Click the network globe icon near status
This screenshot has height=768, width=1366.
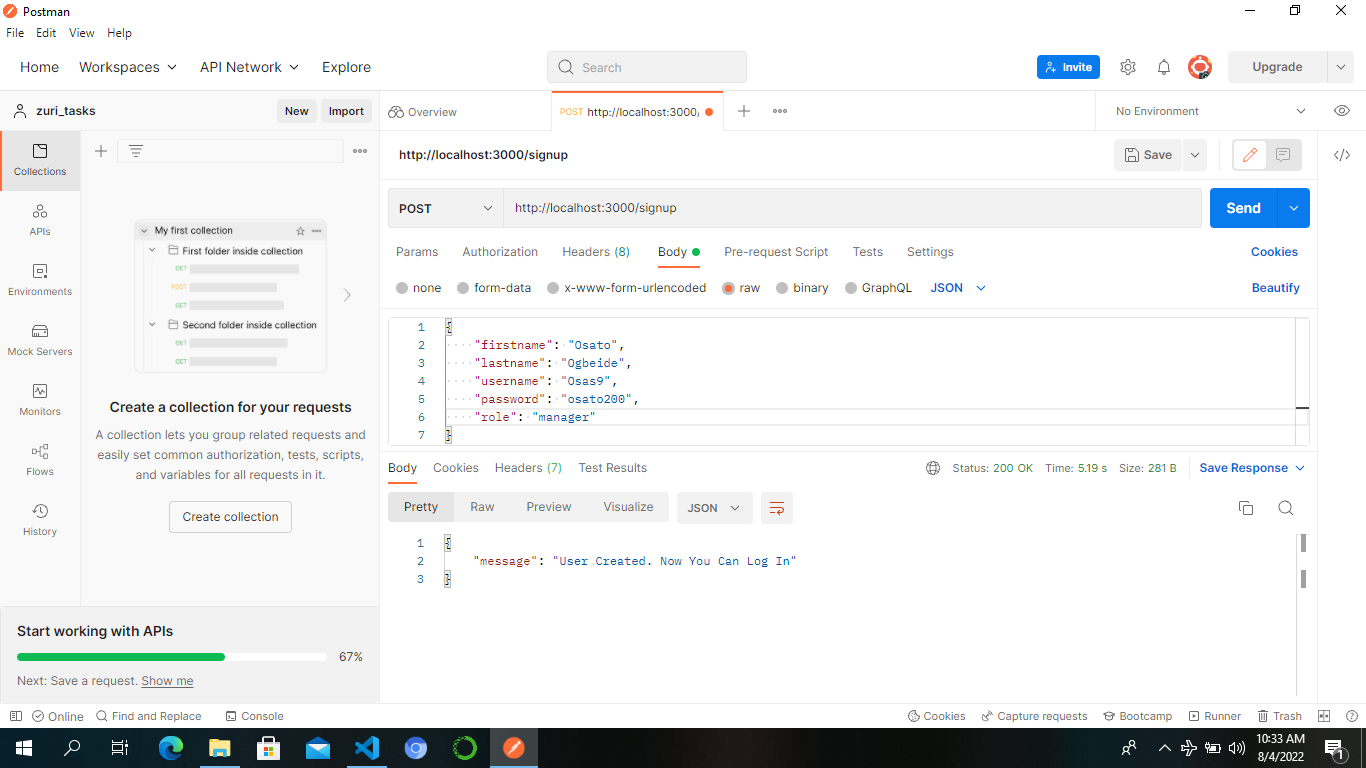coord(933,468)
